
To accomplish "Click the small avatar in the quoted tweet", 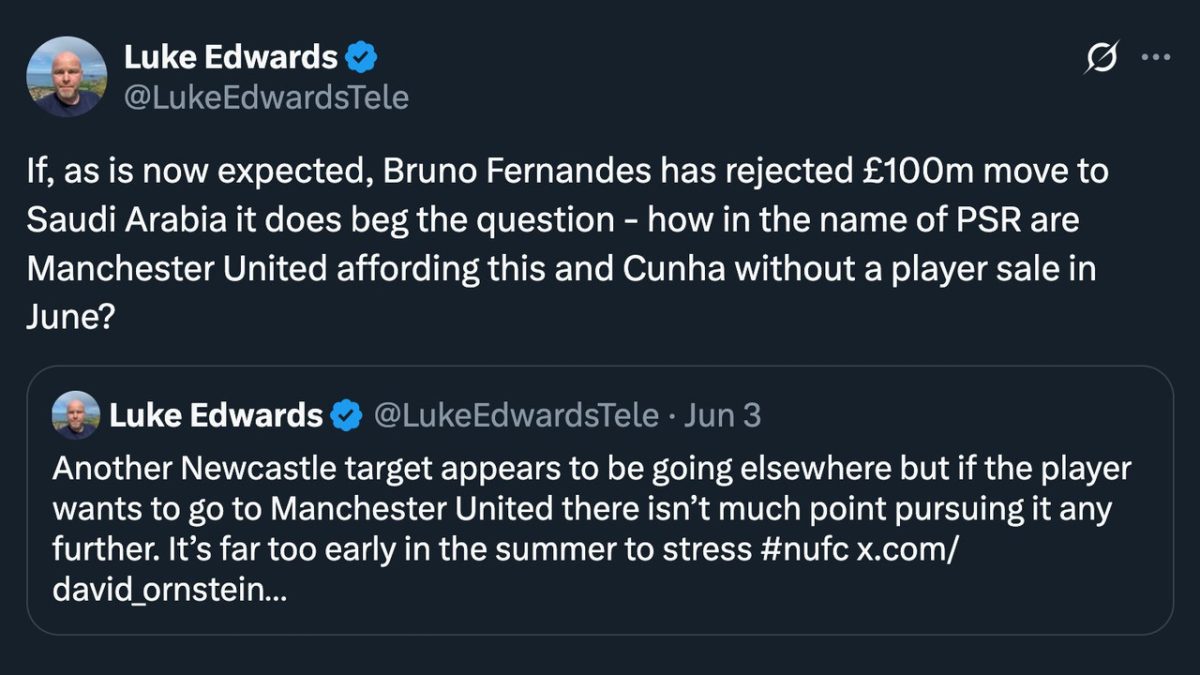I will coord(75,415).
